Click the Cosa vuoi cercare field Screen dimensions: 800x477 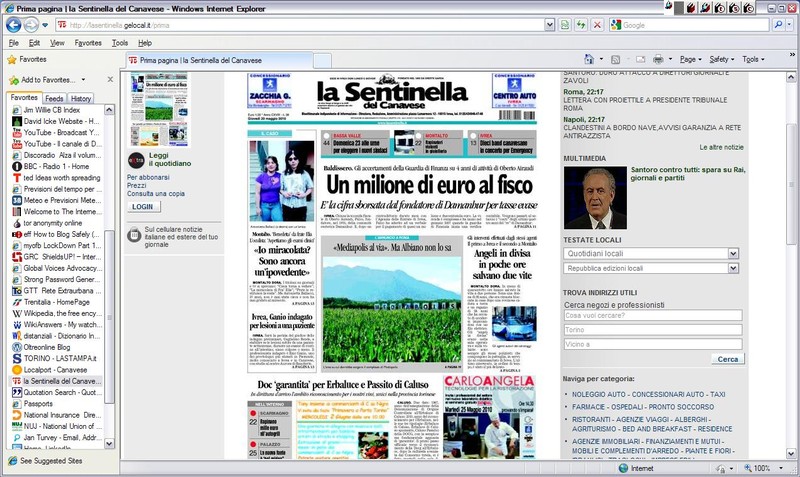(x=653, y=315)
